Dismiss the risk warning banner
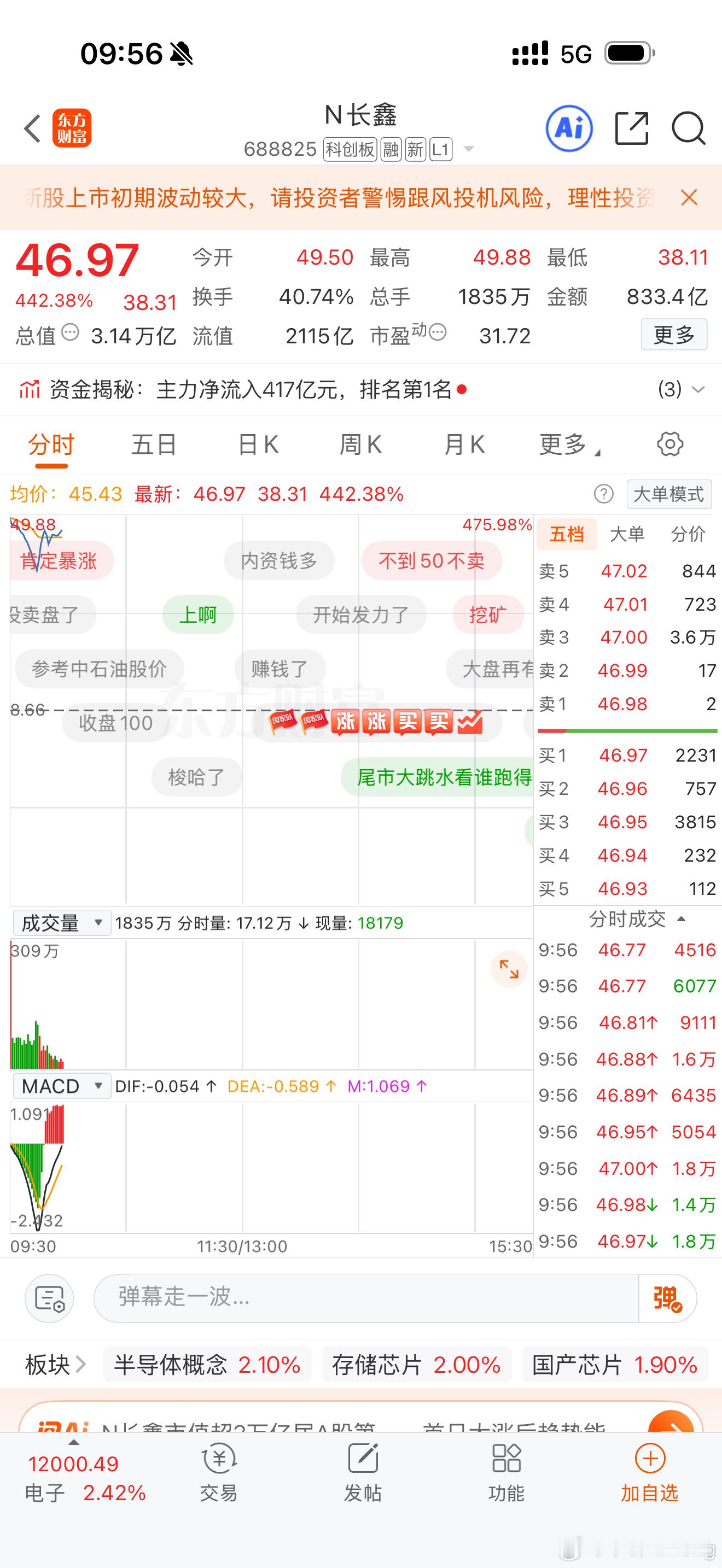This screenshot has width=722, height=1568. (689, 197)
